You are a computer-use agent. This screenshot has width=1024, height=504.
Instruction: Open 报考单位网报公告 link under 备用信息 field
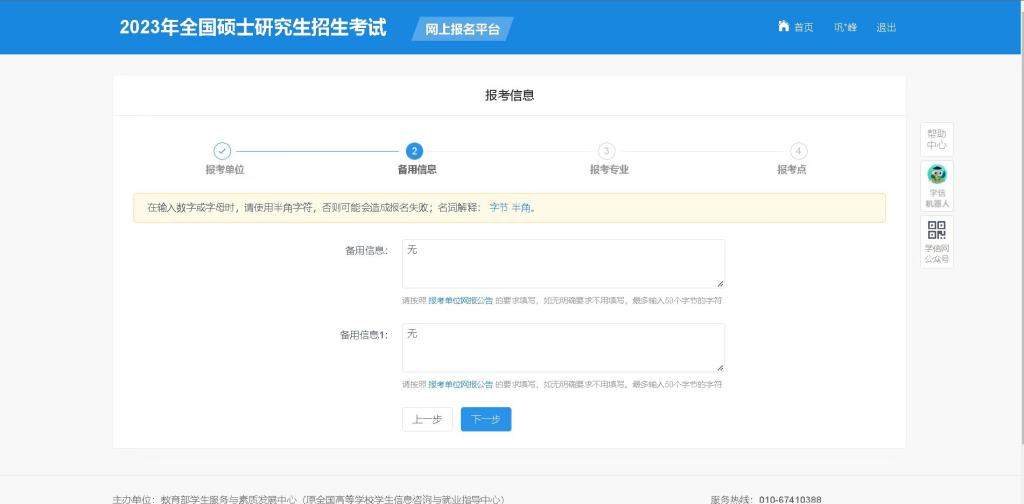point(460,300)
